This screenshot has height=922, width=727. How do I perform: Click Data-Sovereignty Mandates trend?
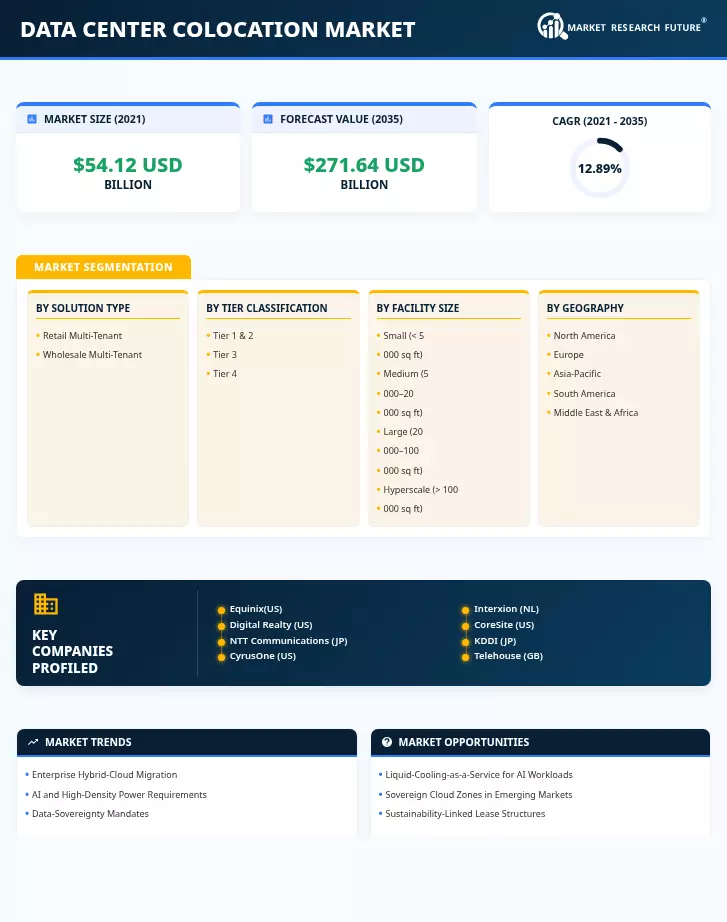coord(90,814)
